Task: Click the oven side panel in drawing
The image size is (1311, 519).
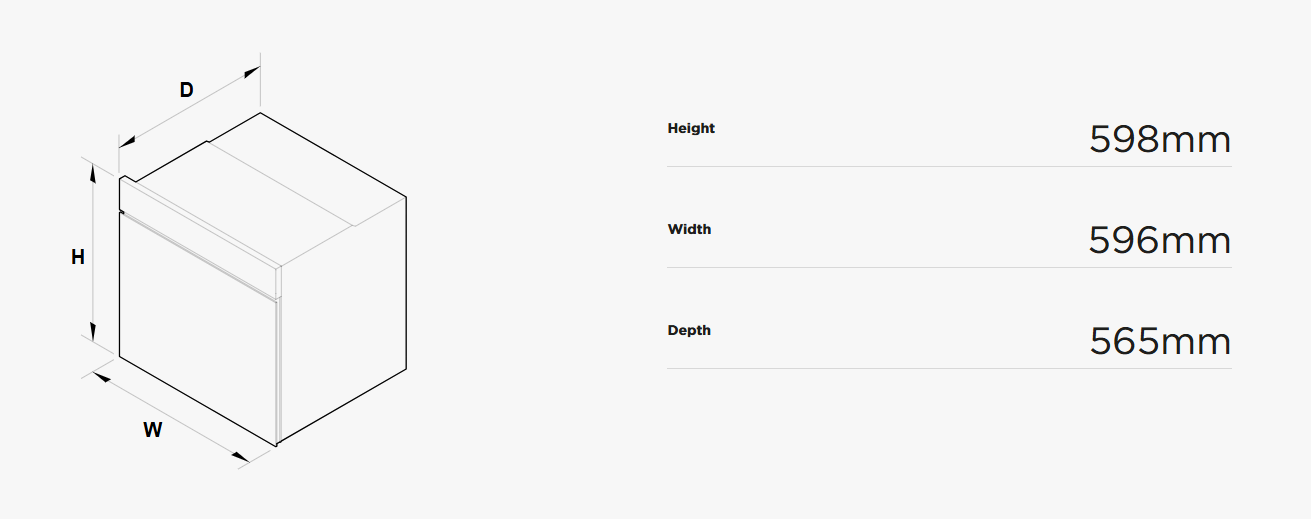Action: pos(343,320)
